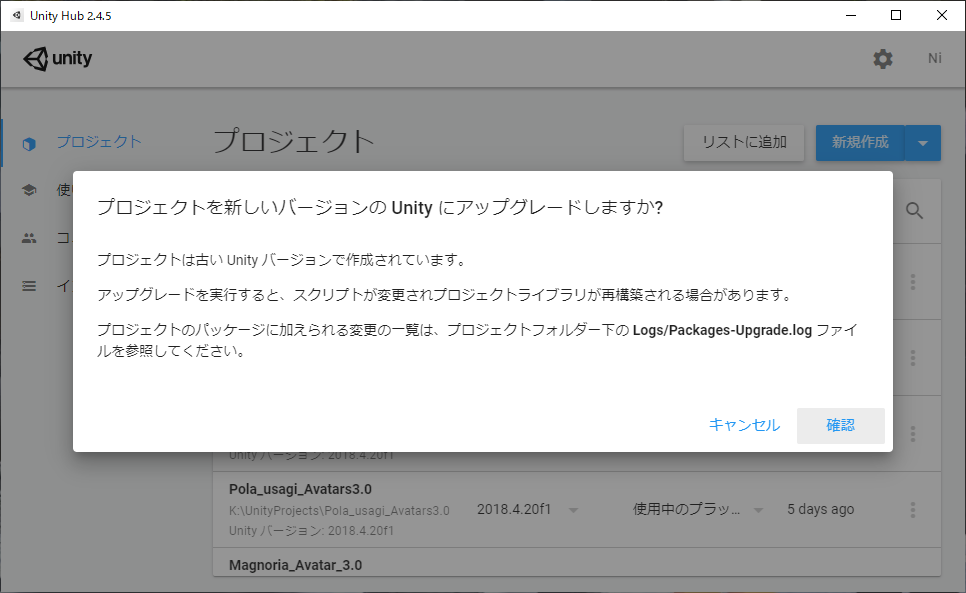This screenshot has width=966, height=593.
Task: Open the topmost project row's three-dot menu
Action: 912,282
